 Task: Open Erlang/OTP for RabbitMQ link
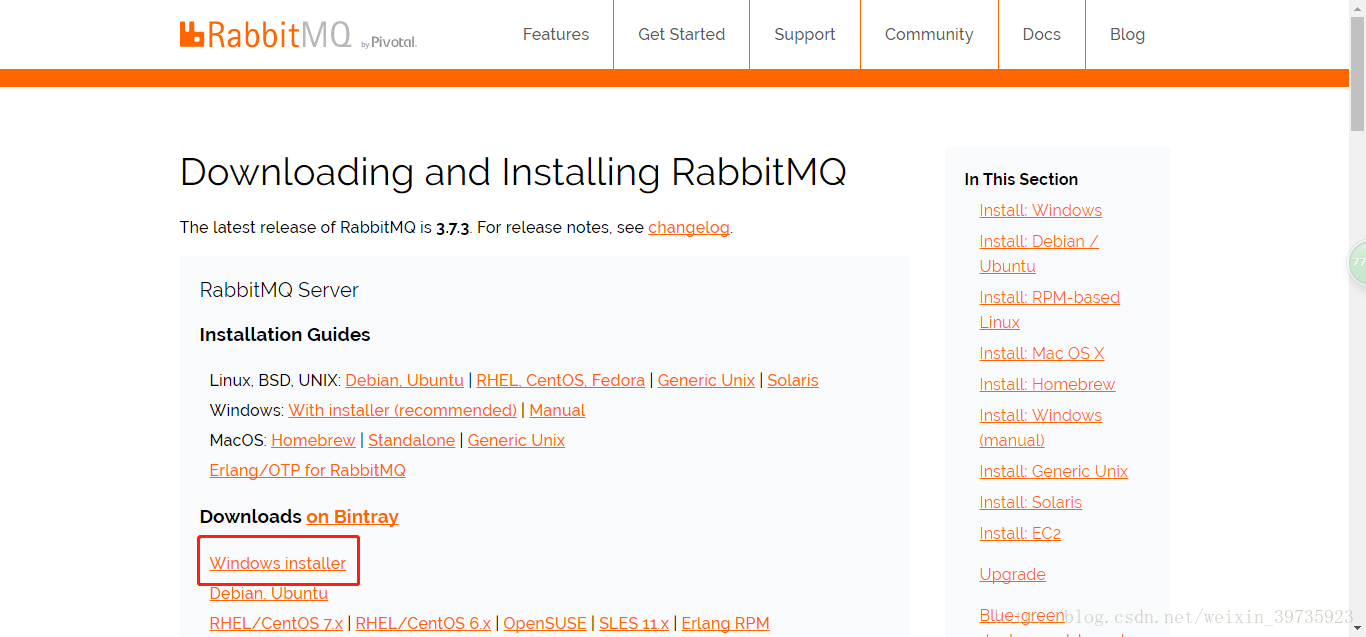coord(307,470)
